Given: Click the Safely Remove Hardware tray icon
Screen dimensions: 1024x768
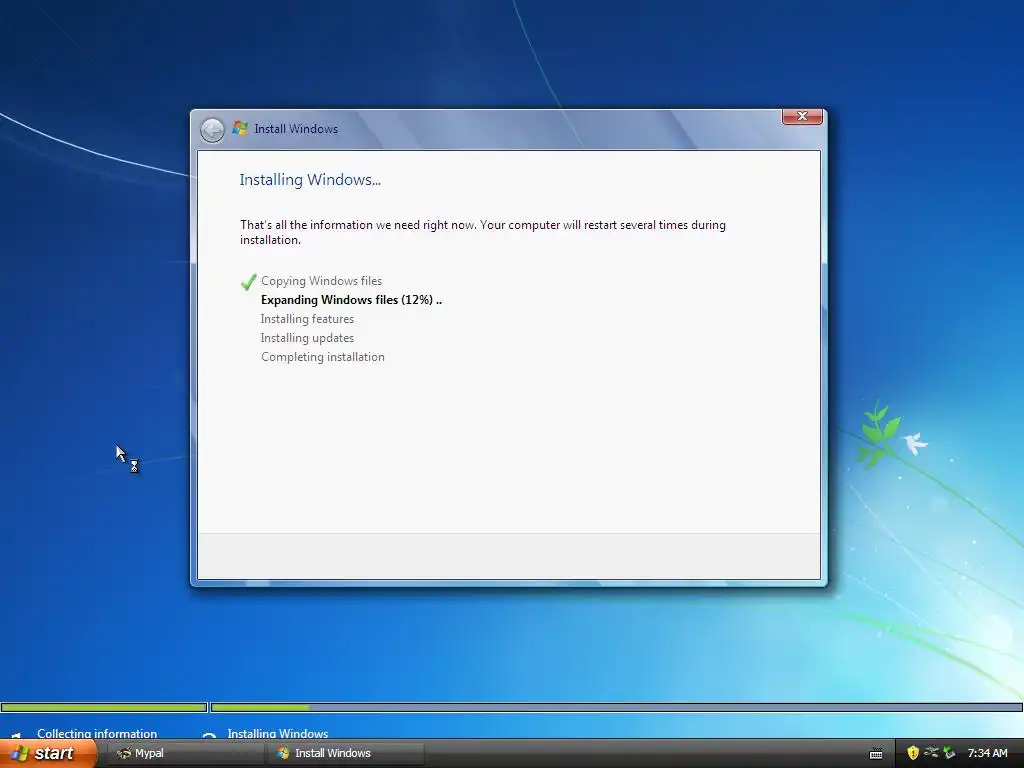Looking at the screenshot, I should pyautogui.click(x=949, y=753).
